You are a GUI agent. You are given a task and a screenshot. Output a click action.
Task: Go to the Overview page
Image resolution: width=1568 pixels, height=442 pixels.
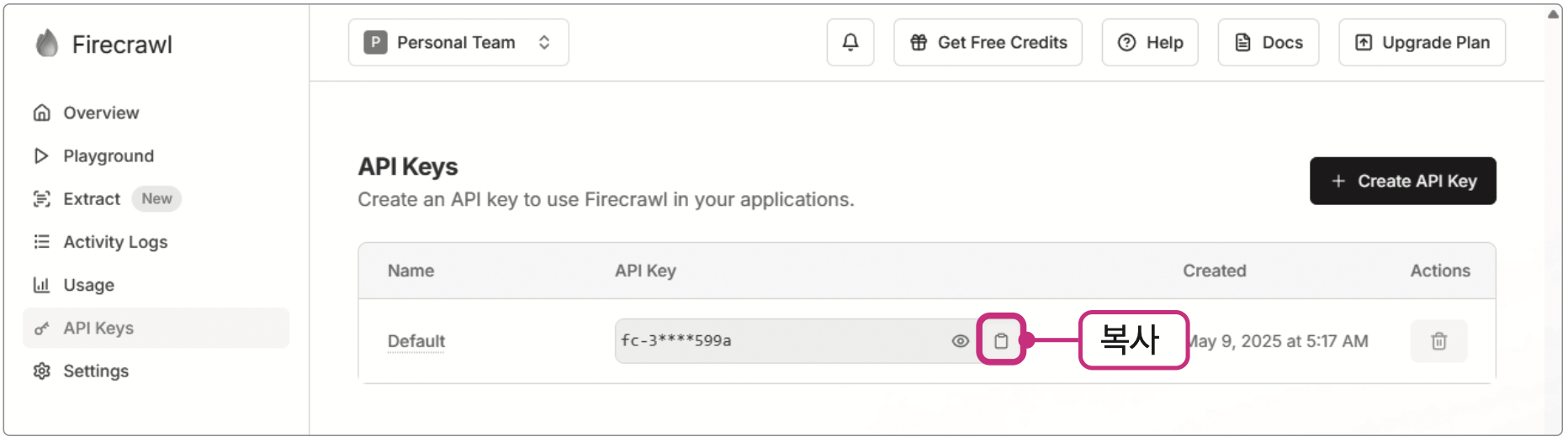[101, 113]
